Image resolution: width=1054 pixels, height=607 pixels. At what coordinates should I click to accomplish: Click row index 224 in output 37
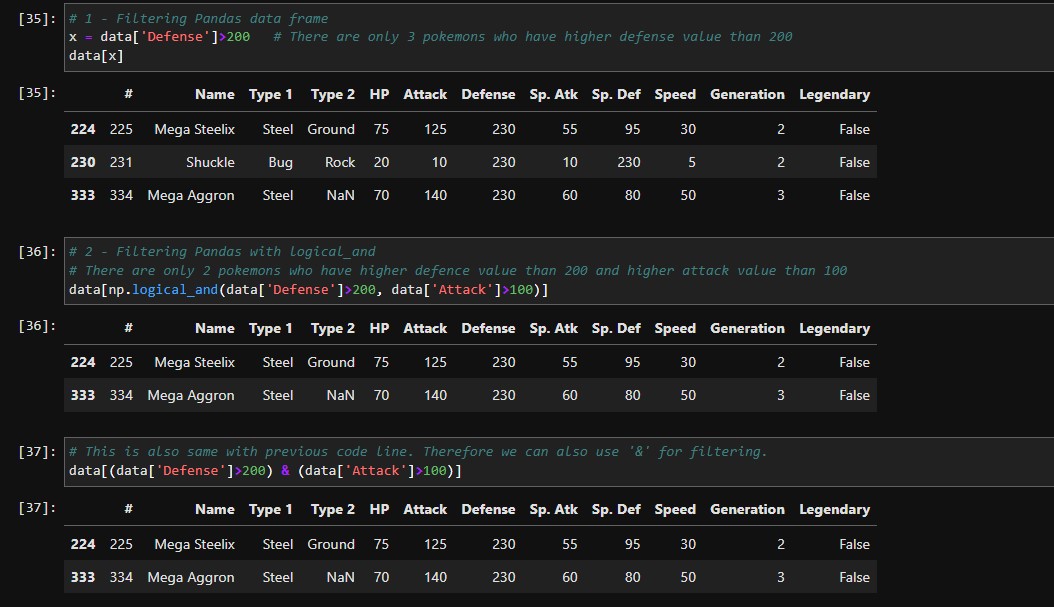coord(83,544)
